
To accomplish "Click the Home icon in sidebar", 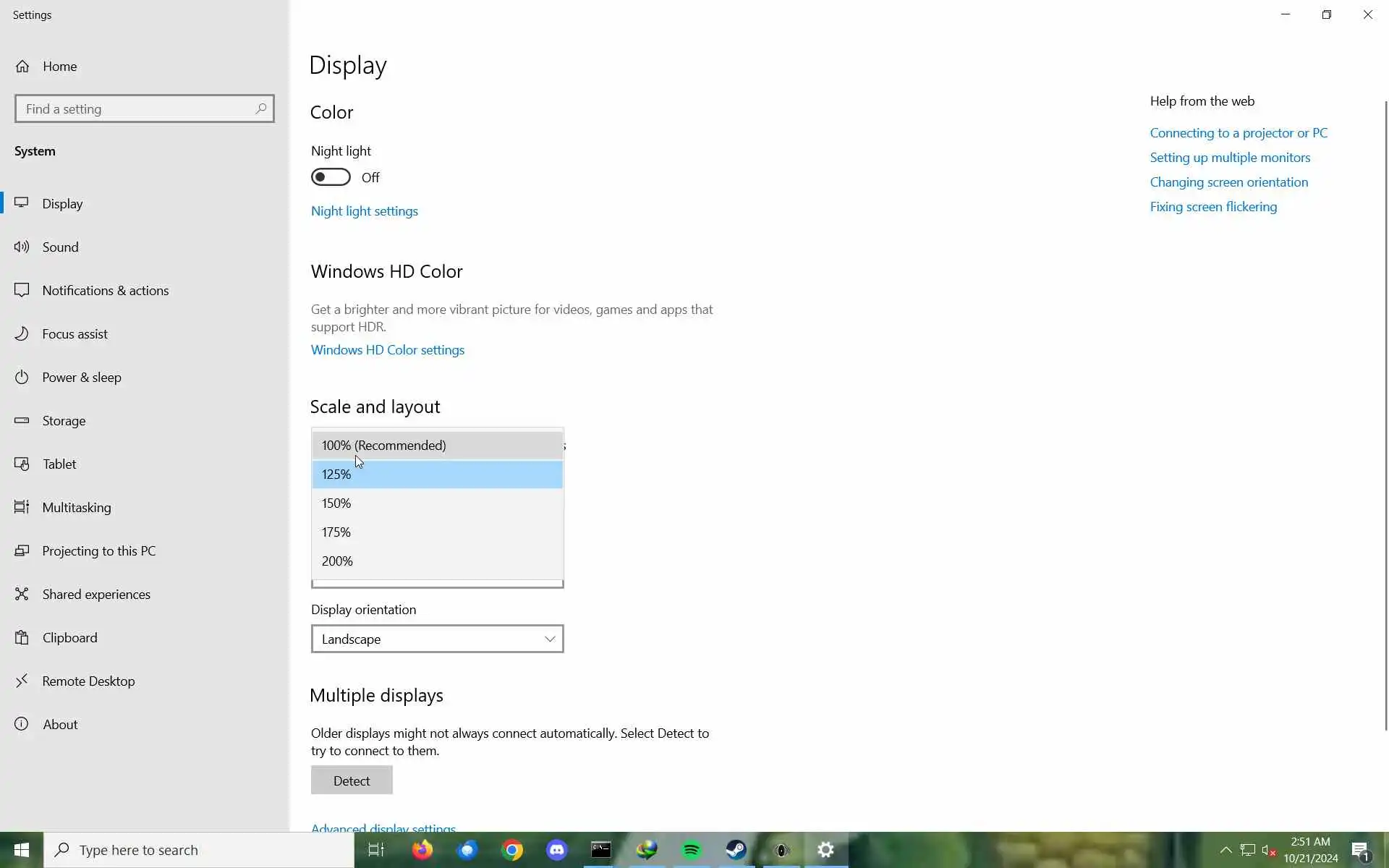I will 22,67.
